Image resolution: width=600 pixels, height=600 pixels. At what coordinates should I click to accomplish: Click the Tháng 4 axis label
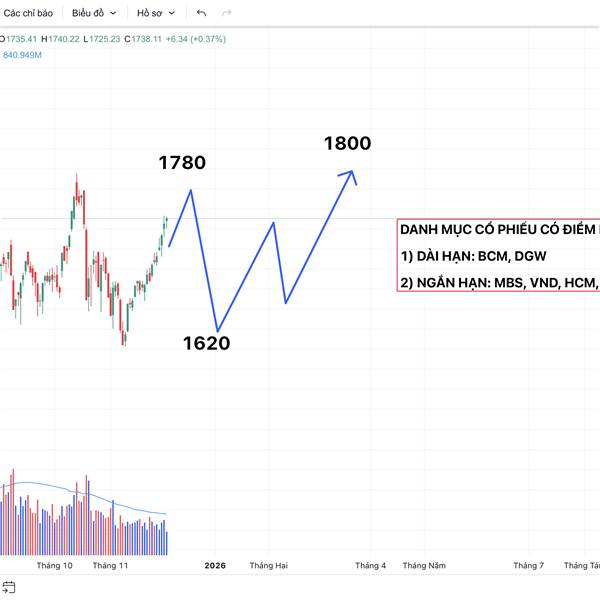pos(370,565)
